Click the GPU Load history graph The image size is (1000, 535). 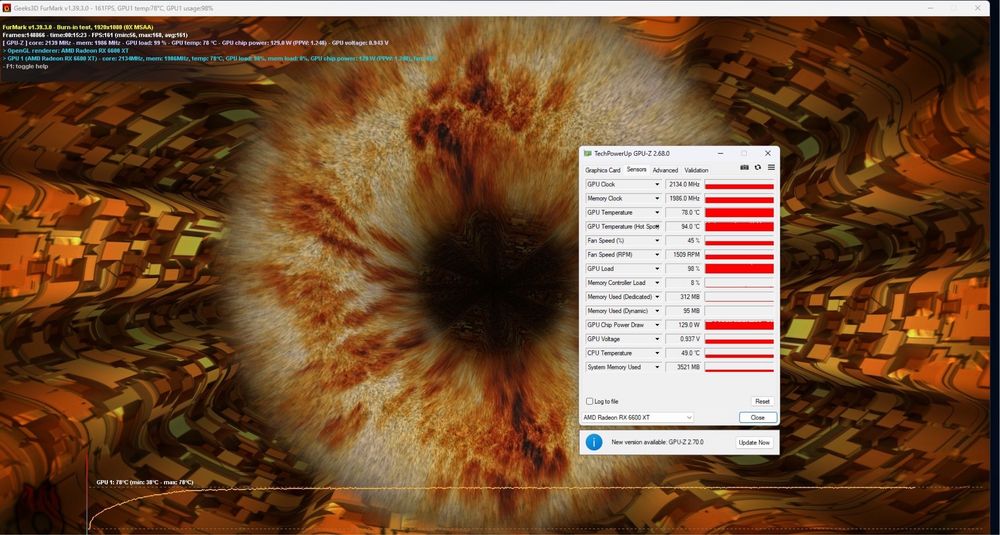[739, 268]
